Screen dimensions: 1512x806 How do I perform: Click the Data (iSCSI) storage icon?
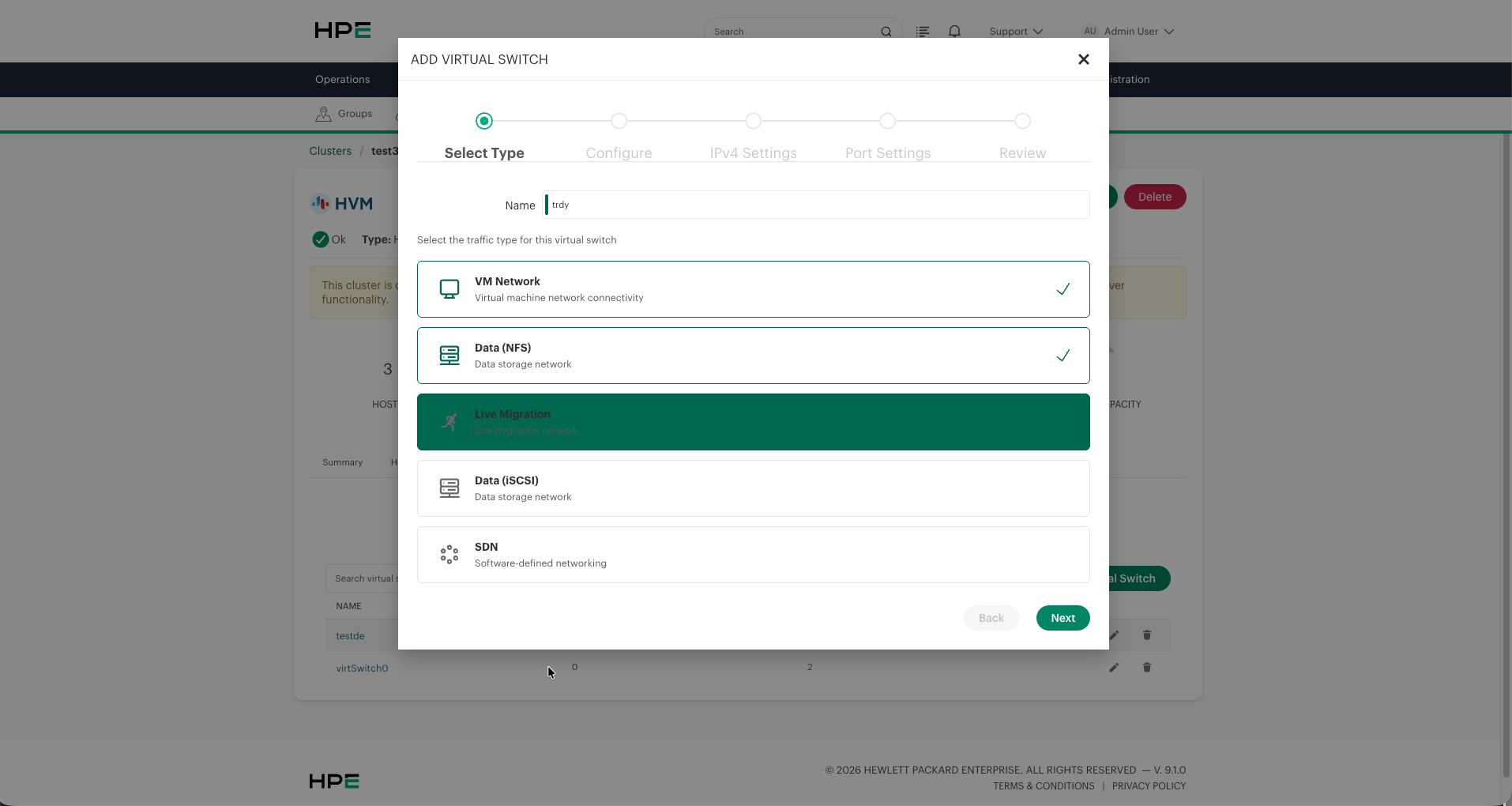(x=449, y=488)
